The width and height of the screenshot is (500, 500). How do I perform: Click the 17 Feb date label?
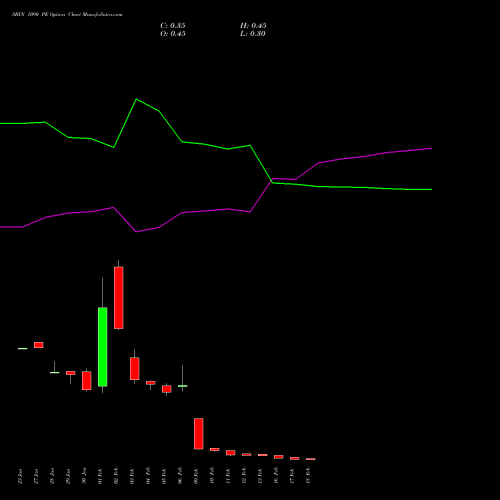click(x=292, y=476)
